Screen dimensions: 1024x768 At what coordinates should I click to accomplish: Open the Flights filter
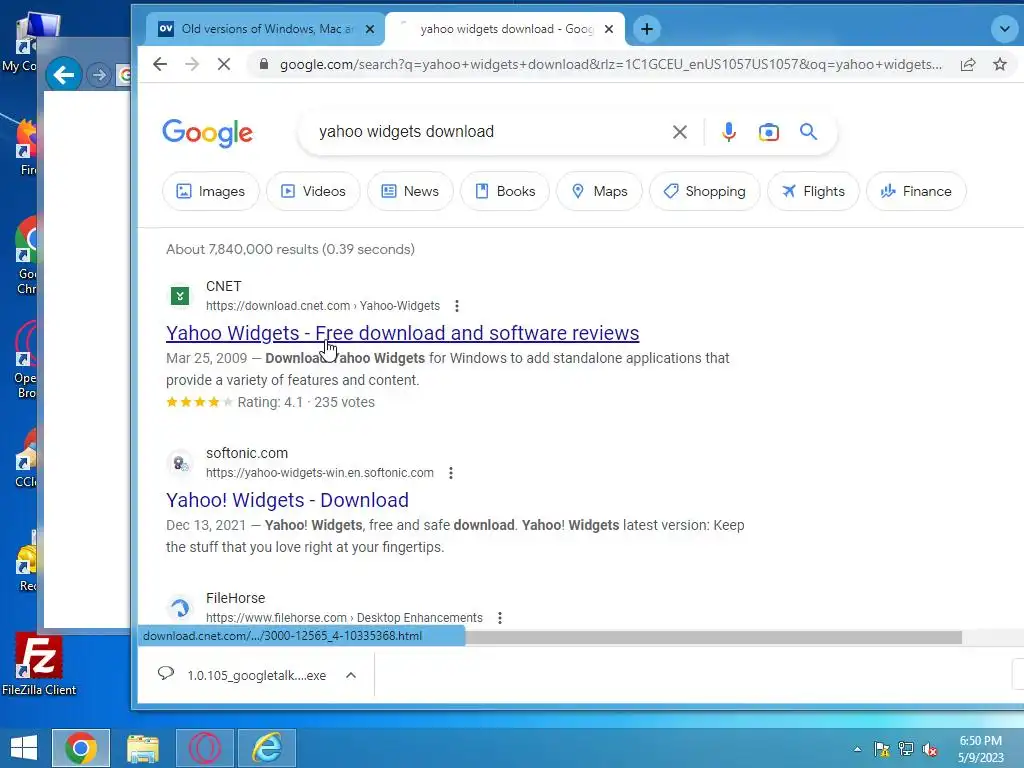[813, 191]
